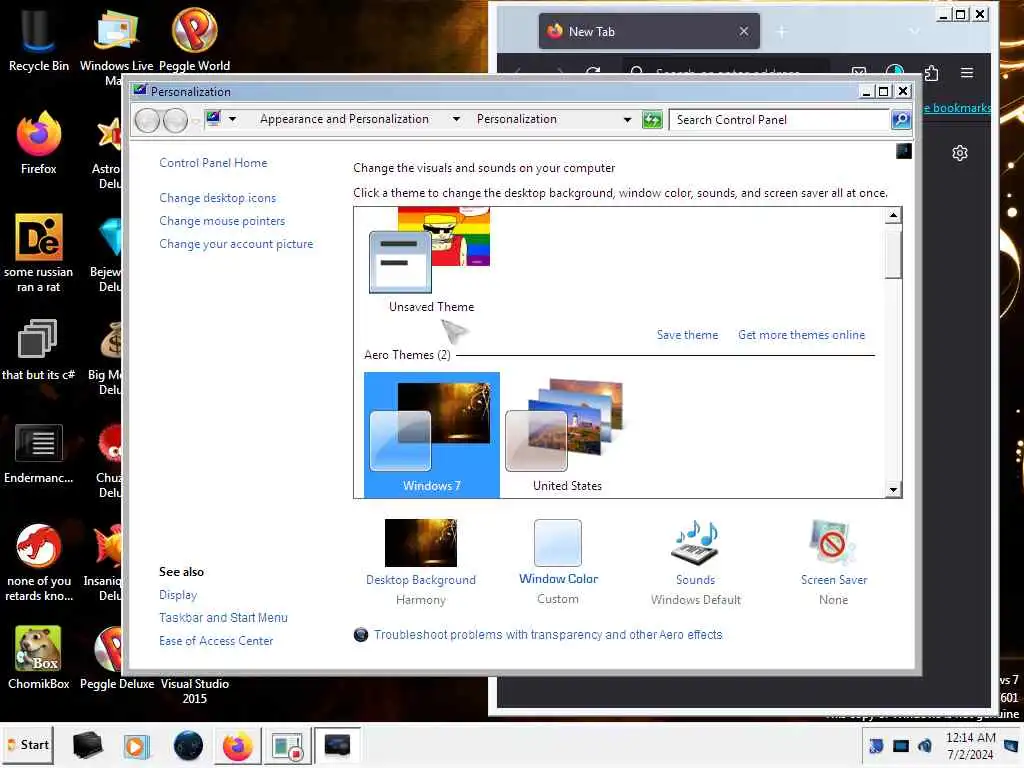Expand dropdown after Appearance and Personalization
The width and height of the screenshot is (1024, 768).
(456, 120)
